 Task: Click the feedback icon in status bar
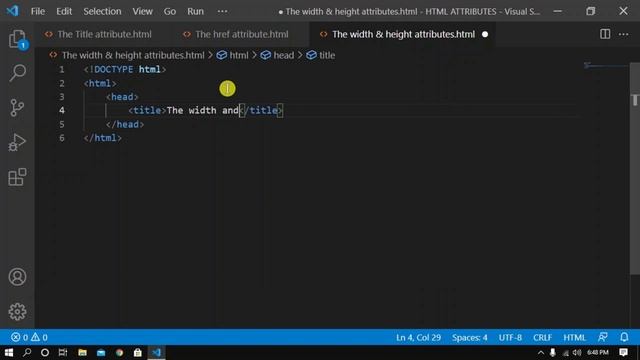602,337
